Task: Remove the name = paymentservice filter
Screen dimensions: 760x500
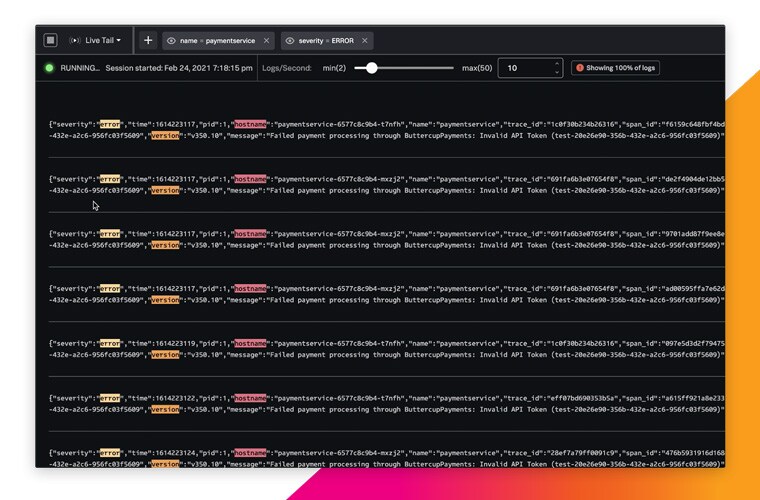Action: 266,41
